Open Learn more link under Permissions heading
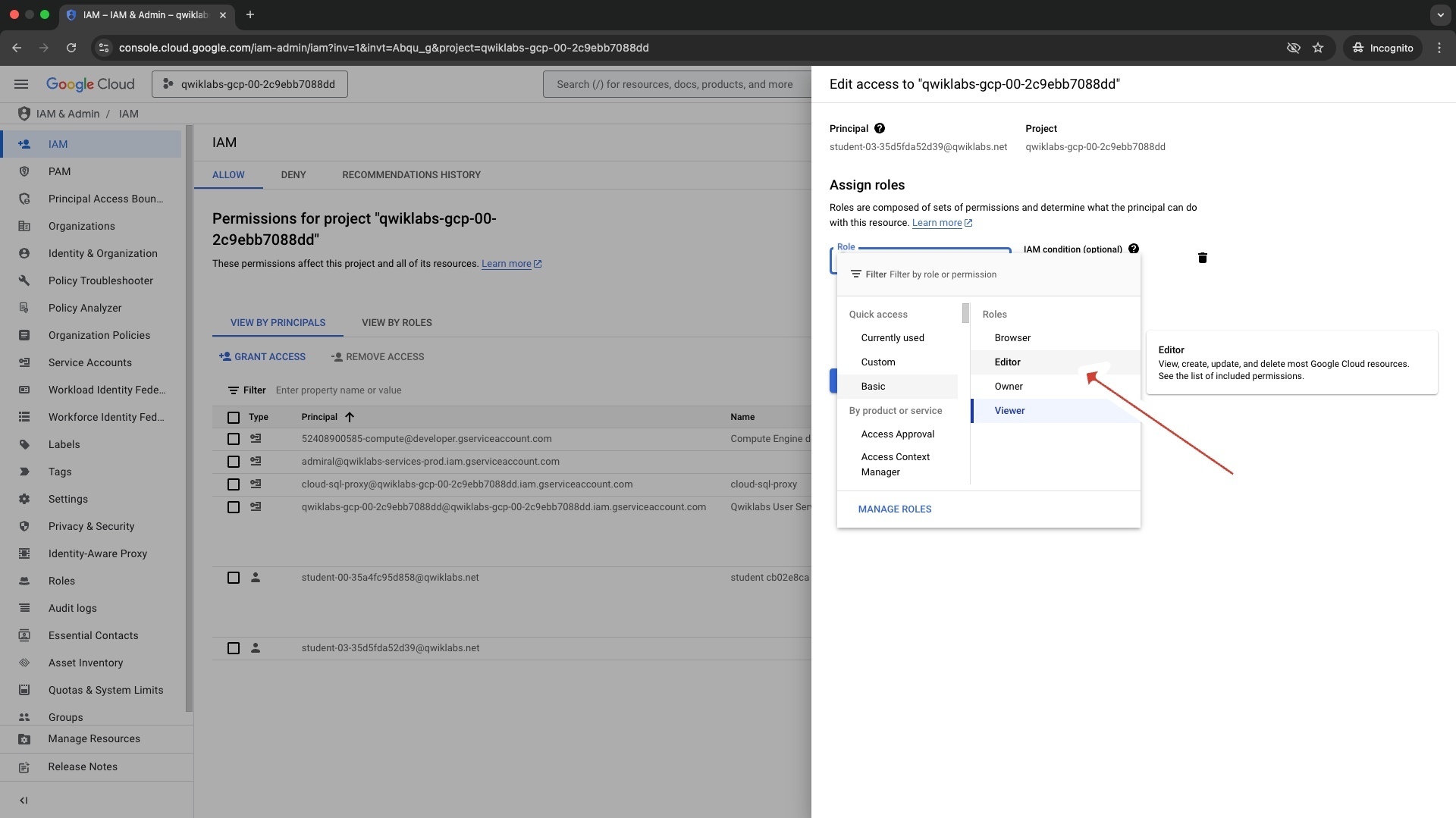This screenshot has width=1456, height=818. coord(512,264)
